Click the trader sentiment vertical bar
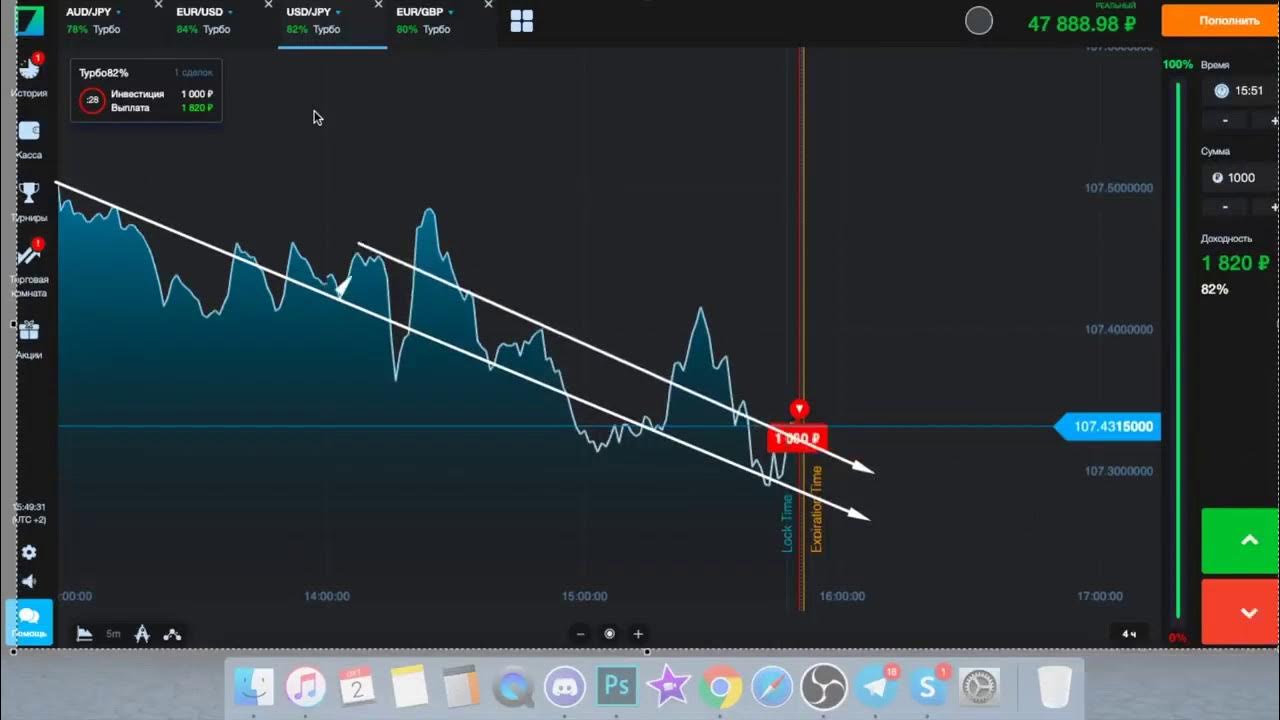The image size is (1280, 720). coord(1178,351)
